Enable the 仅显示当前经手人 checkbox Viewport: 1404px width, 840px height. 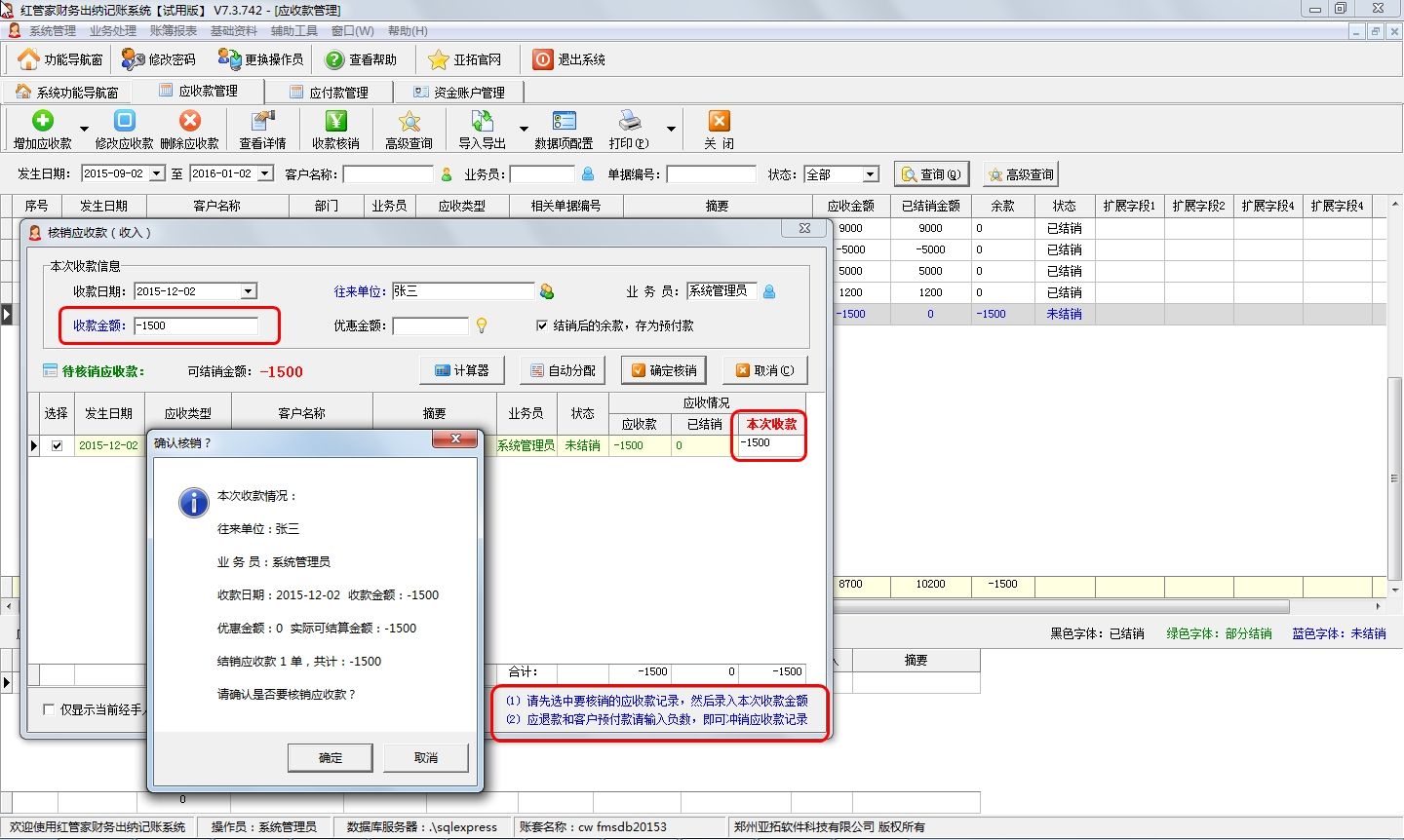pyautogui.click(x=49, y=709)
